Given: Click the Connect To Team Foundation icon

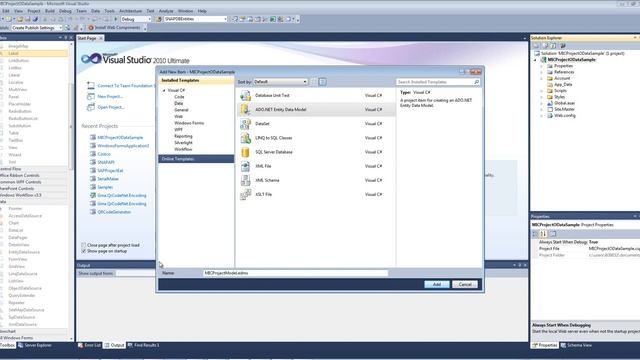Looking at the screenshot, I should [x=91, y=85].
